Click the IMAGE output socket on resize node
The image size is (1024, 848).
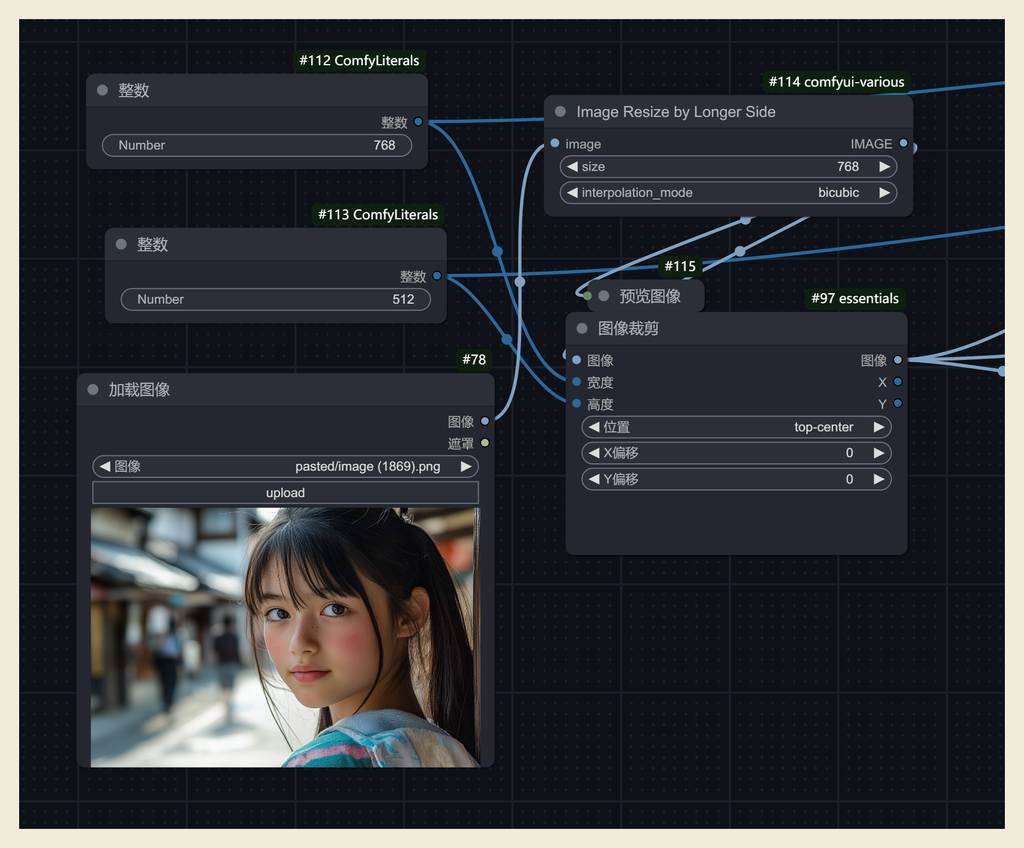[x=904, y=144]
